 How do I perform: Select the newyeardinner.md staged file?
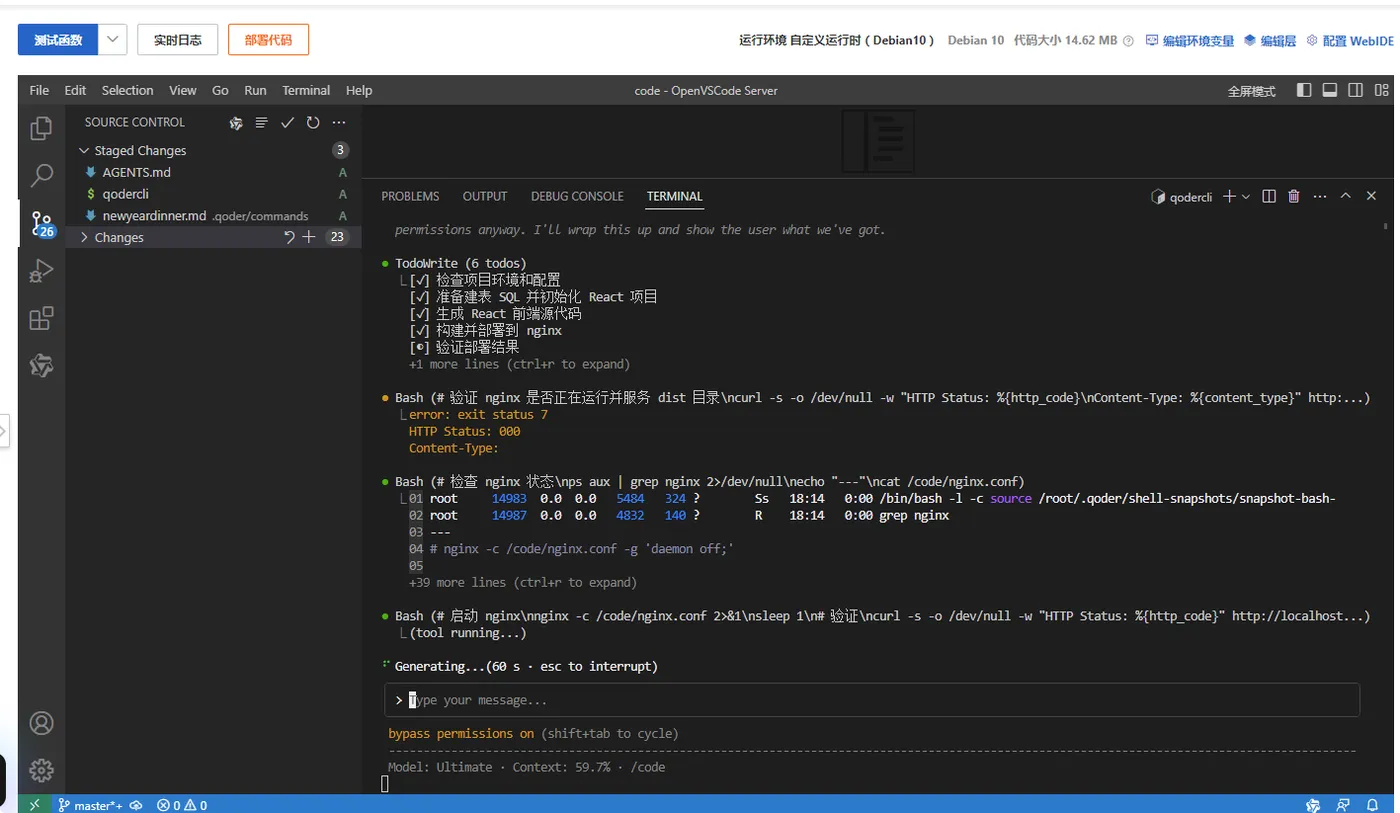click(213, 216)
